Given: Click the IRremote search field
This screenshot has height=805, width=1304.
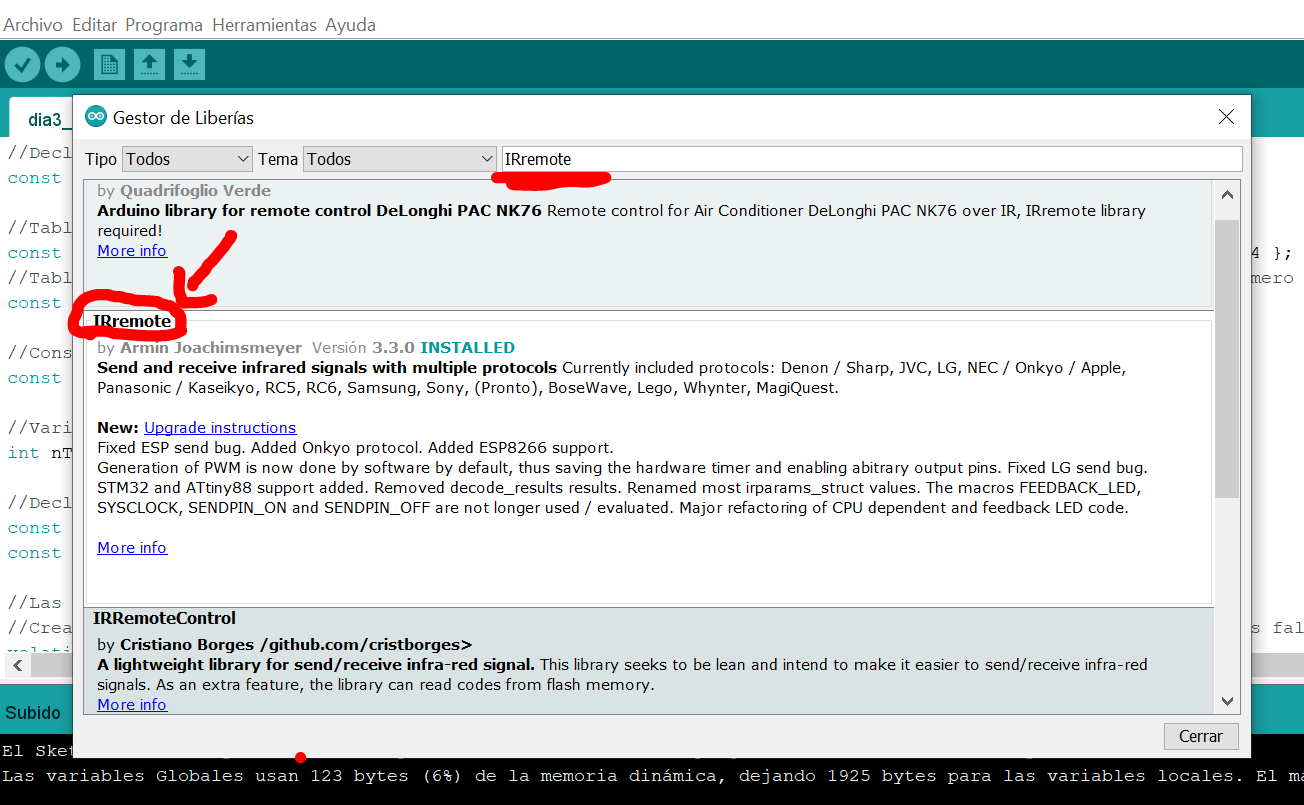Looking at the screenshot, I should pos(872,159).
